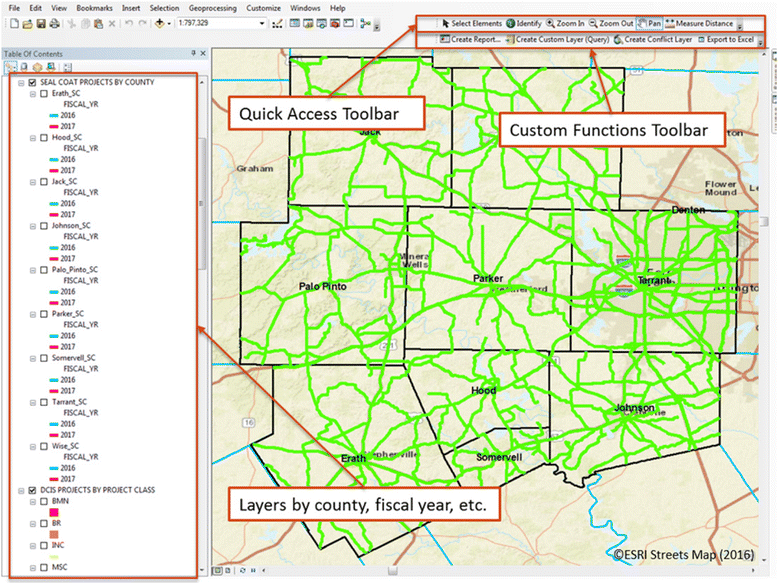
Task: Collapse the BMN layer legend
Action: (33, 502)
